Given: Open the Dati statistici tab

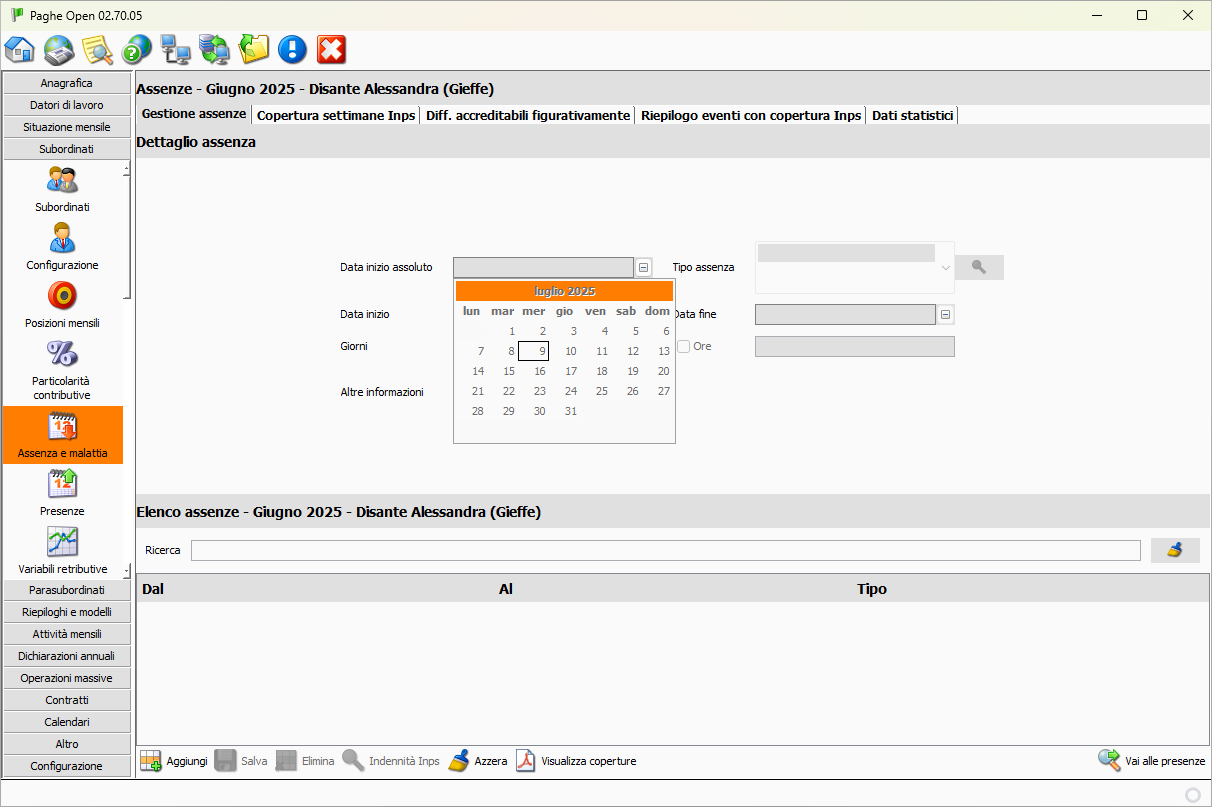Looking at the screenshot, I should pyautogui.click(x=912, y=115).
